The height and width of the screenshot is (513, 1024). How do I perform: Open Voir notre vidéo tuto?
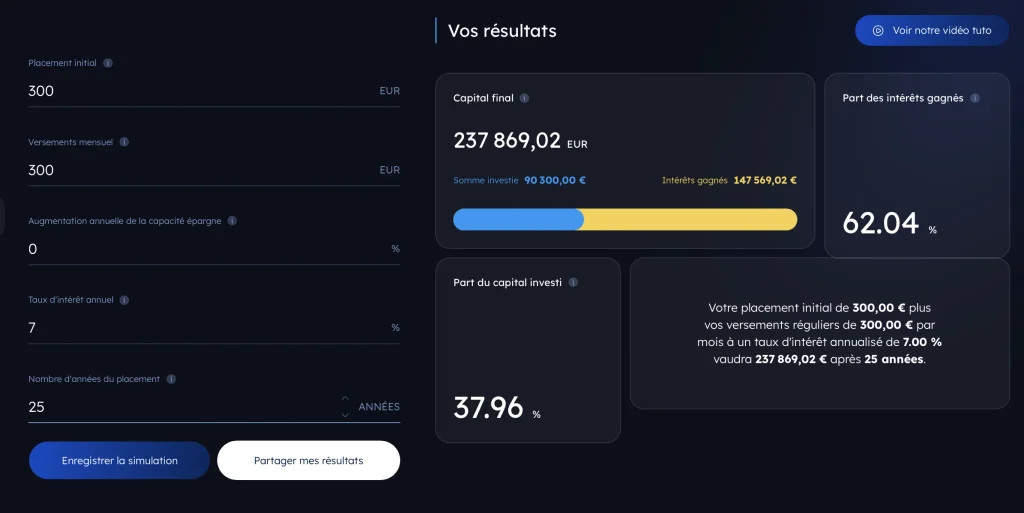(x=932, y=31)
